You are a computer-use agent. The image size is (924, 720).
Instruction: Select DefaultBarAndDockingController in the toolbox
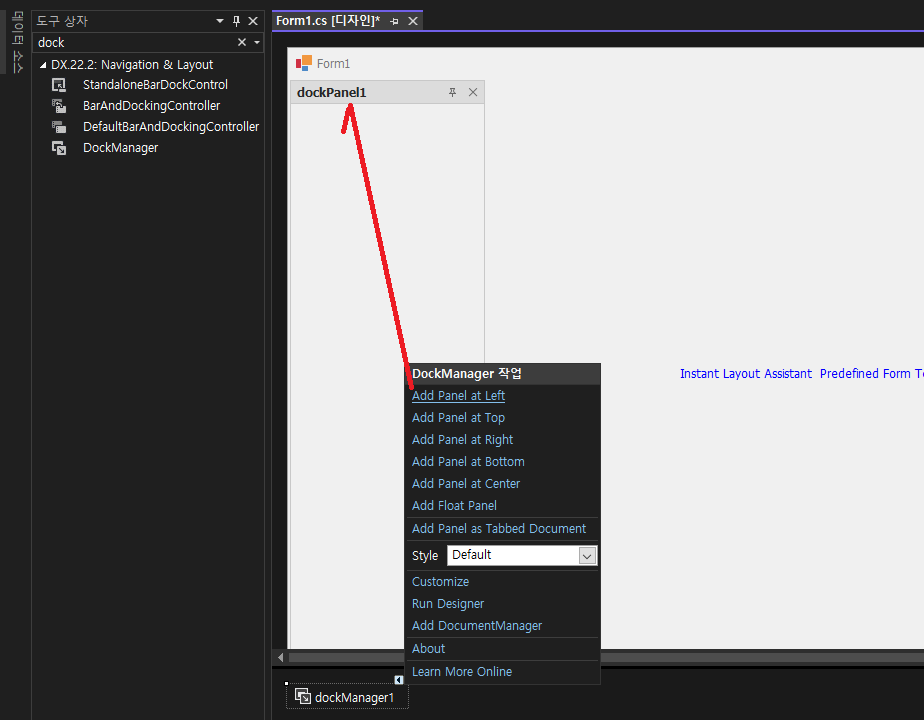point(171,127)
